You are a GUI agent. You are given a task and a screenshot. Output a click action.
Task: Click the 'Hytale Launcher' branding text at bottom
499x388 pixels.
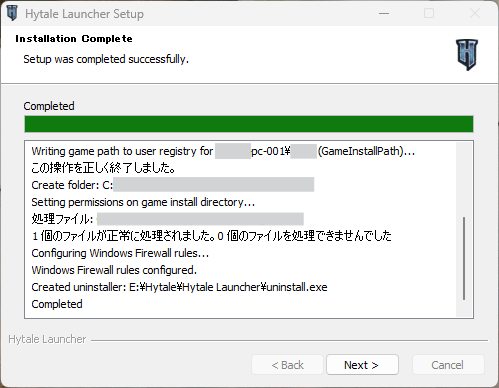[47, 339]
